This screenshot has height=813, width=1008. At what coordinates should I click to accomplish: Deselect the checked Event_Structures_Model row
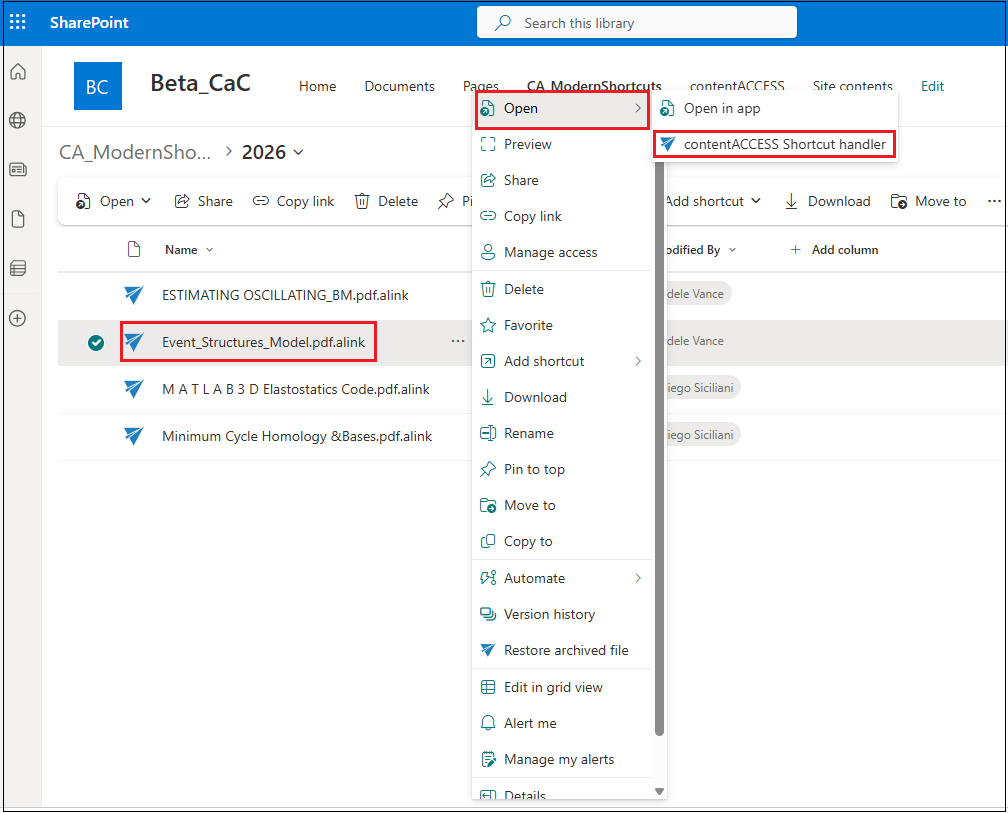point(96,343)
